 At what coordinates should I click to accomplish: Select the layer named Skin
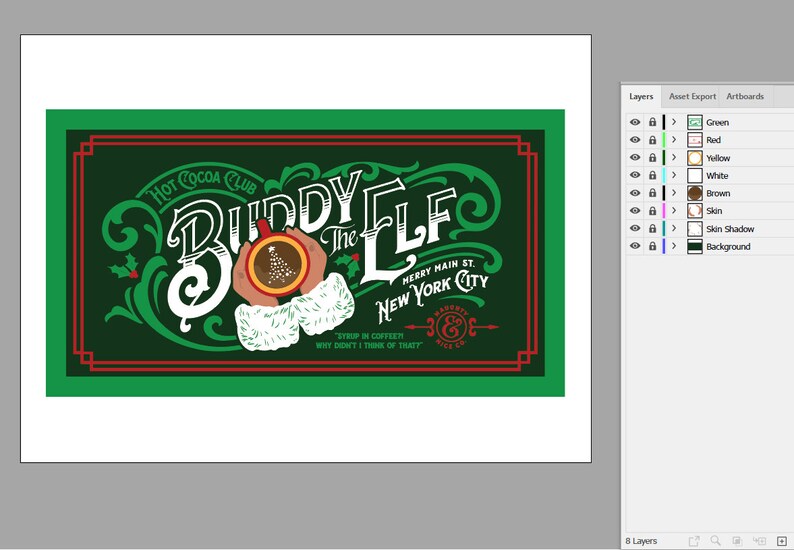[714, 211]
